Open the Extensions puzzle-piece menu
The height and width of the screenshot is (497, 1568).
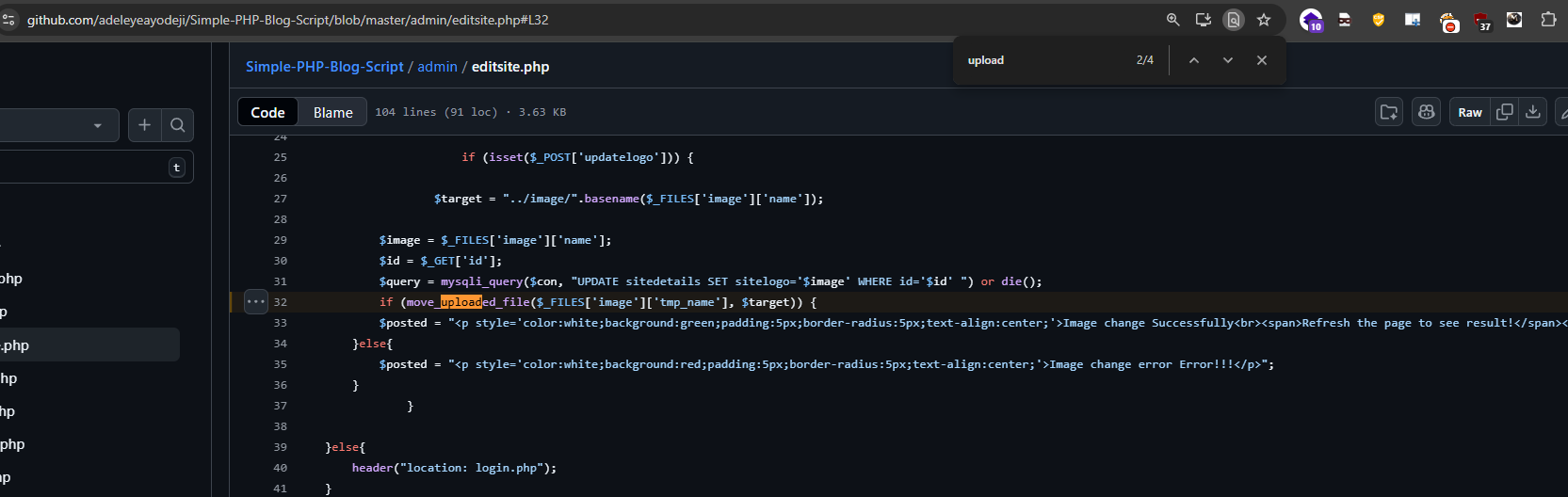(x=1548, y=19)
